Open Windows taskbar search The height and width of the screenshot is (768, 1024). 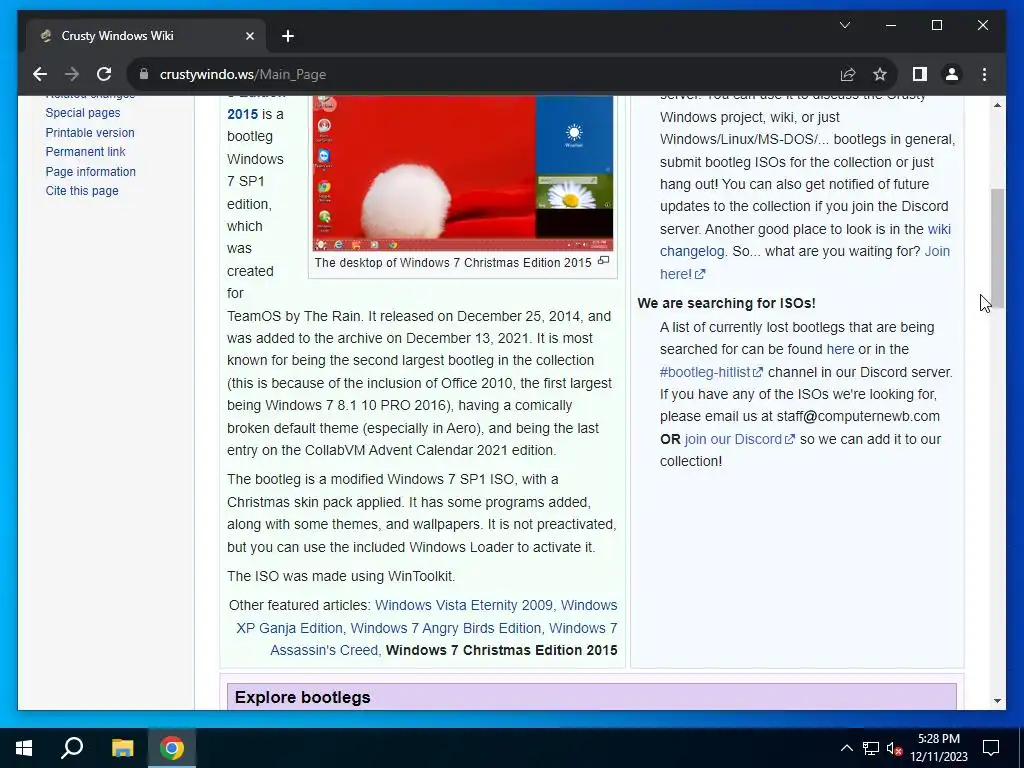tap(72, 748)
